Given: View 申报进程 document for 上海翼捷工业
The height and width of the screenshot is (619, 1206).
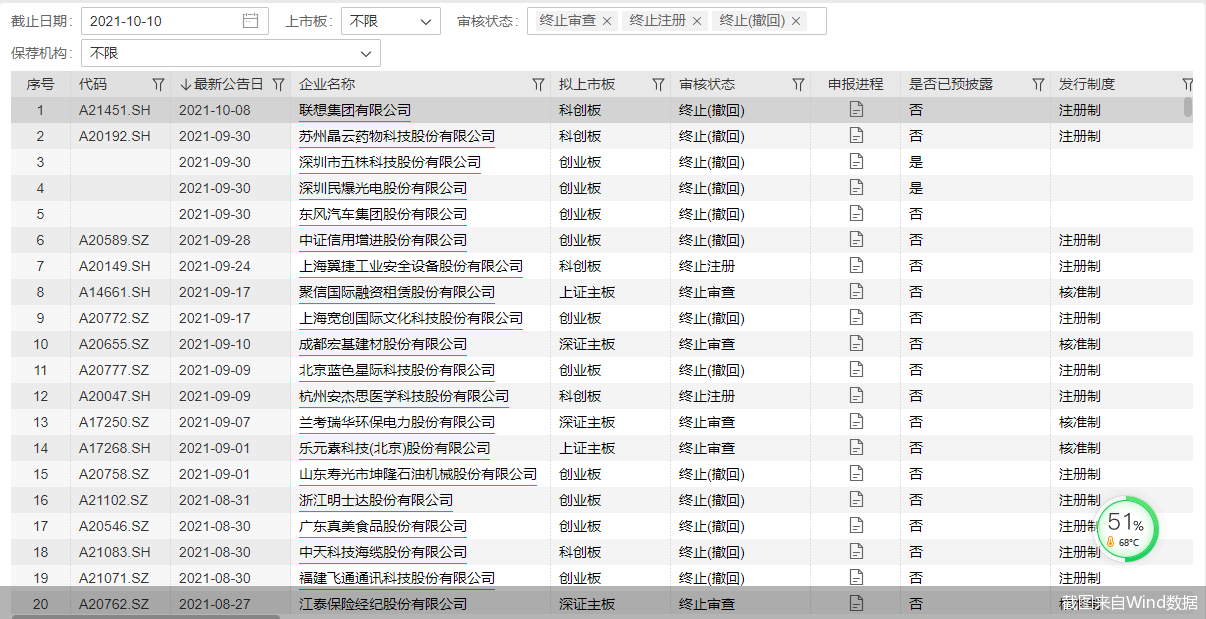Looking at the screenshot, I should [x=856, y=266].
